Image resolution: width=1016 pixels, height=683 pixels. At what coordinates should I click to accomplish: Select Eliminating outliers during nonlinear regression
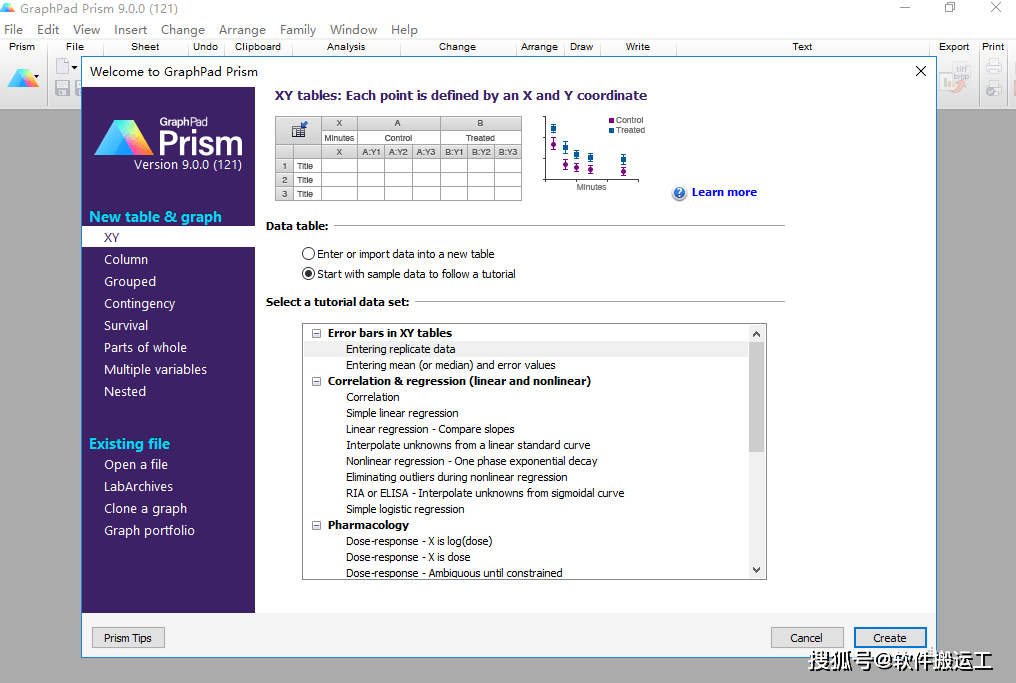point(456,478)
